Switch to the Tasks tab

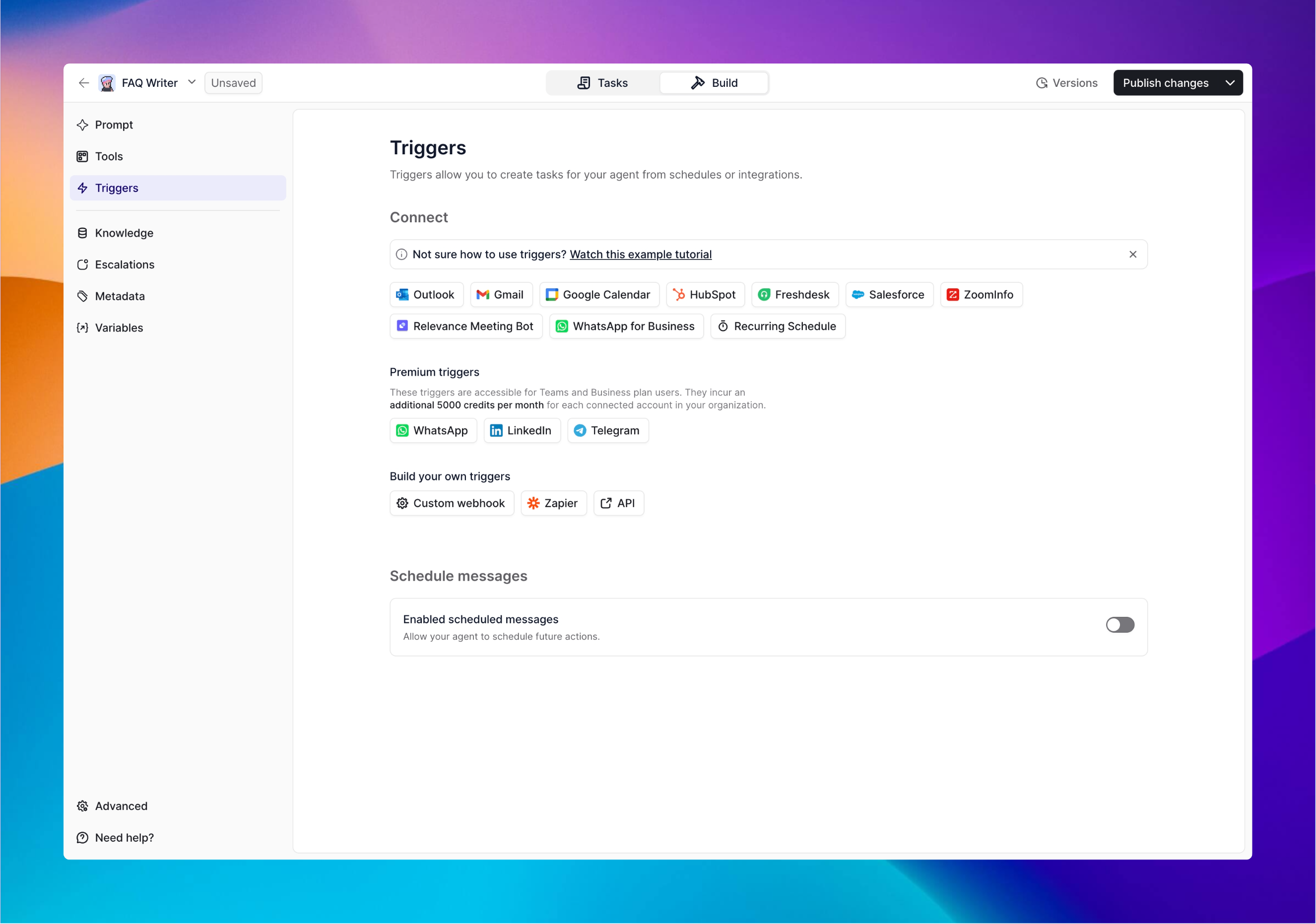(x=602, y=83)
